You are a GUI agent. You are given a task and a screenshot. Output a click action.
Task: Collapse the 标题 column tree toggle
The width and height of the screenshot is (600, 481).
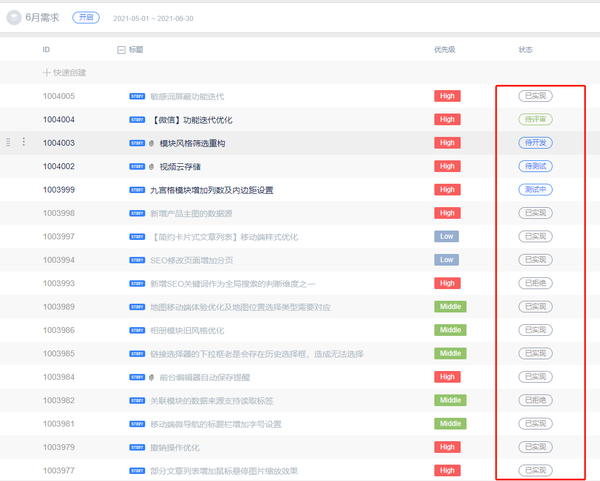point(121,49)
